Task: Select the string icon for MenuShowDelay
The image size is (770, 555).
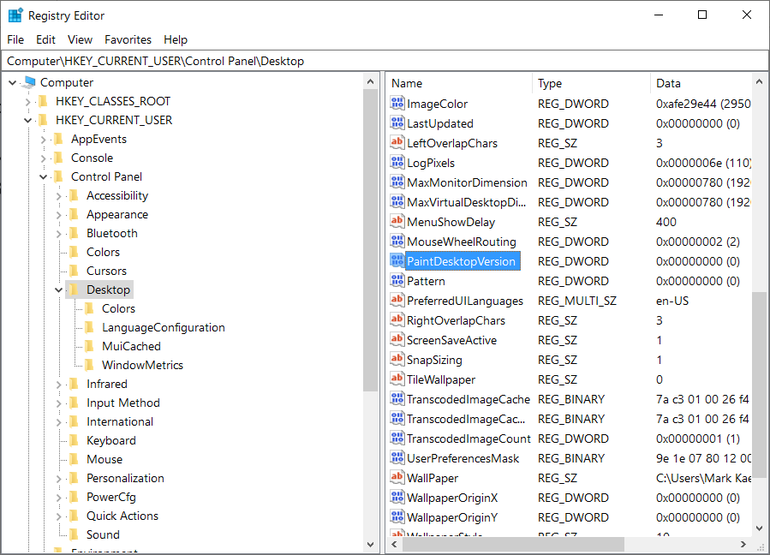Action: pos(397,222)
